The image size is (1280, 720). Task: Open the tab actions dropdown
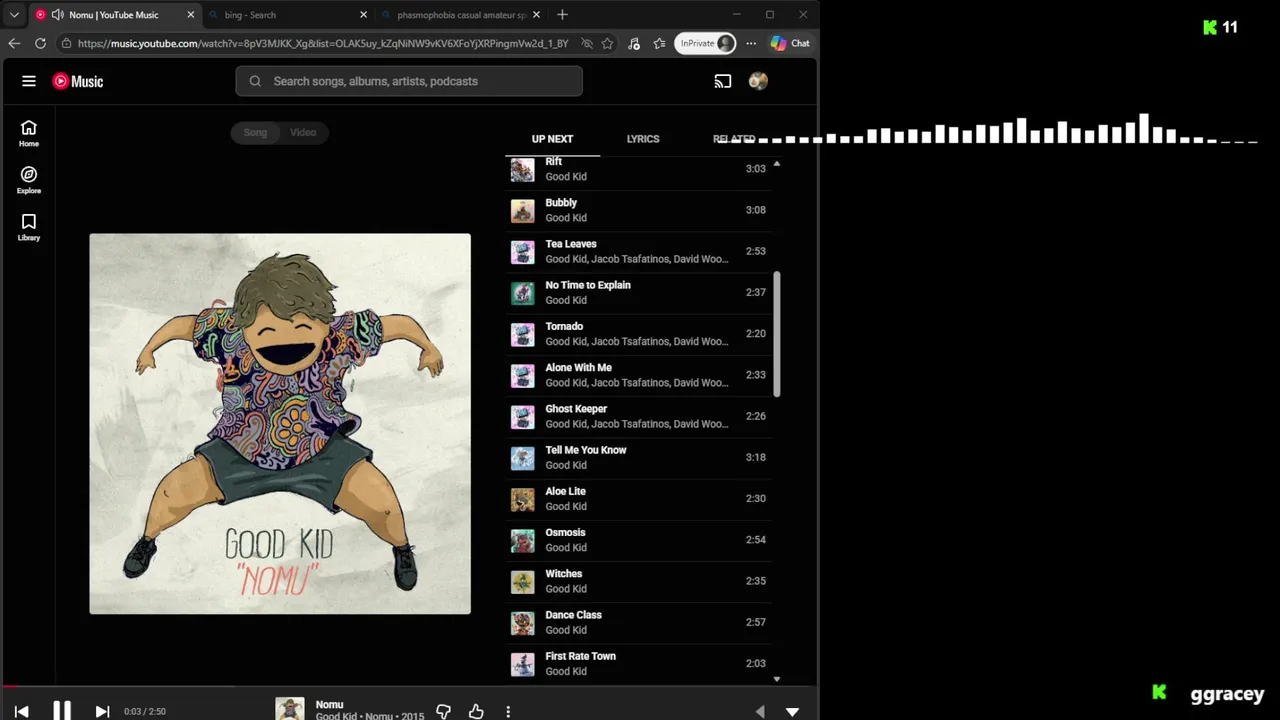pos(14,15)
